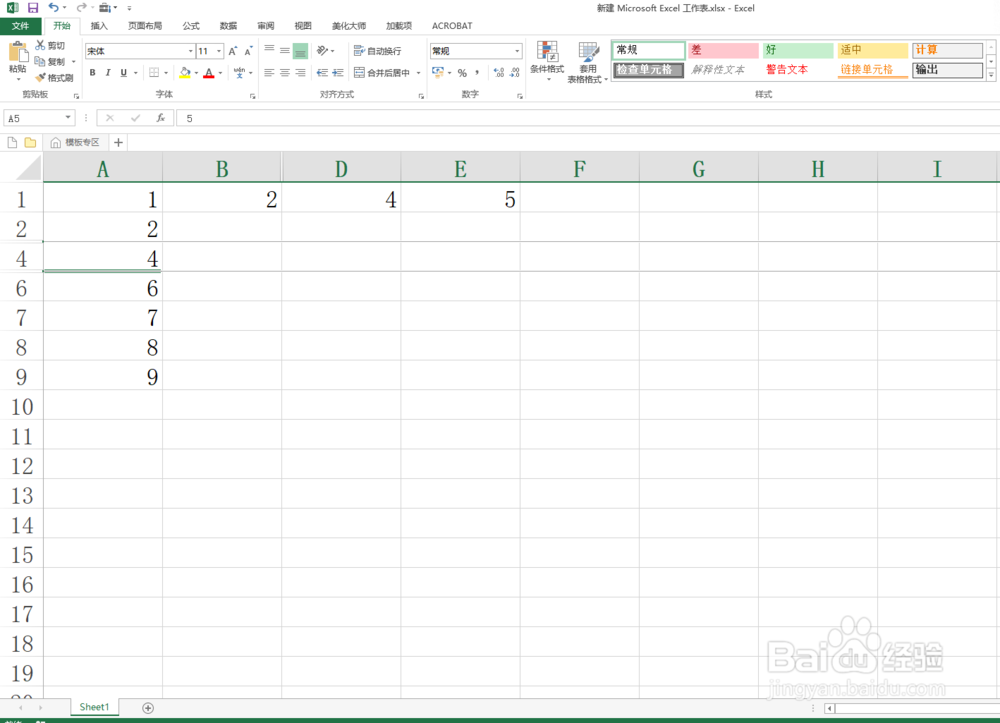Add a new sheet with the plus circle
This screenshot has width=1000, height=723.
click(148, 708)
